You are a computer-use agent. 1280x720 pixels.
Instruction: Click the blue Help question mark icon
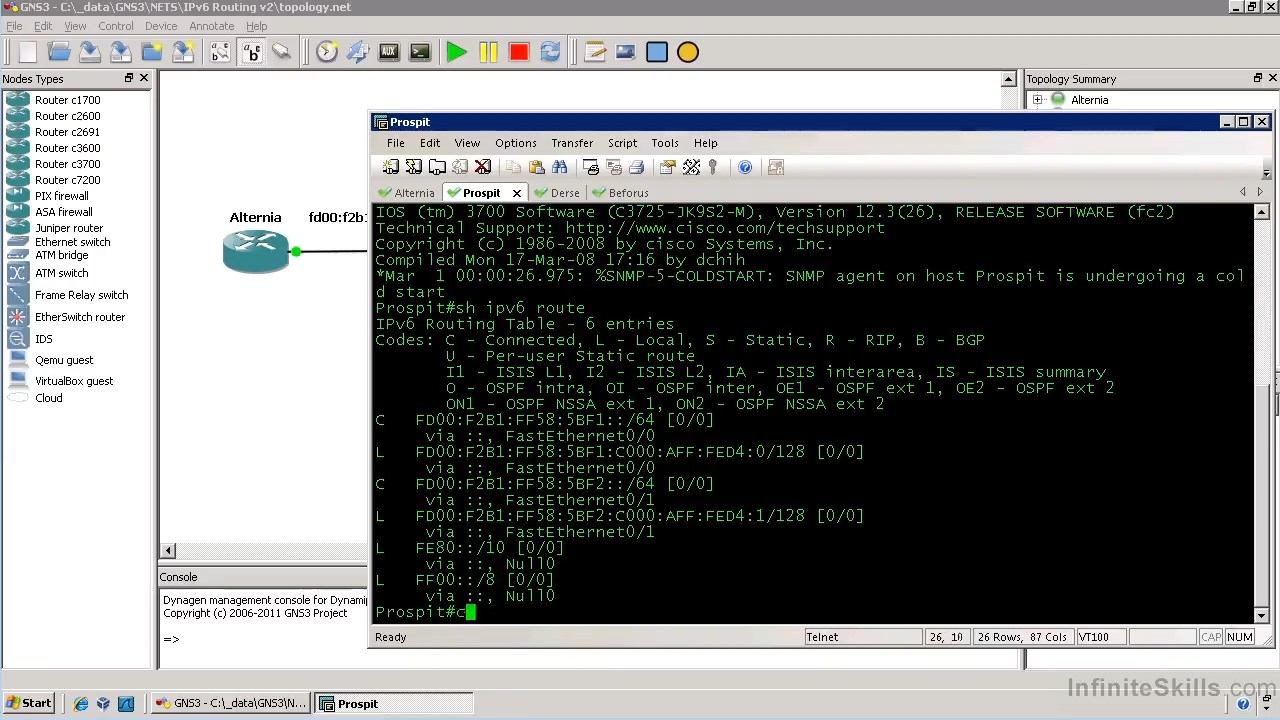coord(745,167)
